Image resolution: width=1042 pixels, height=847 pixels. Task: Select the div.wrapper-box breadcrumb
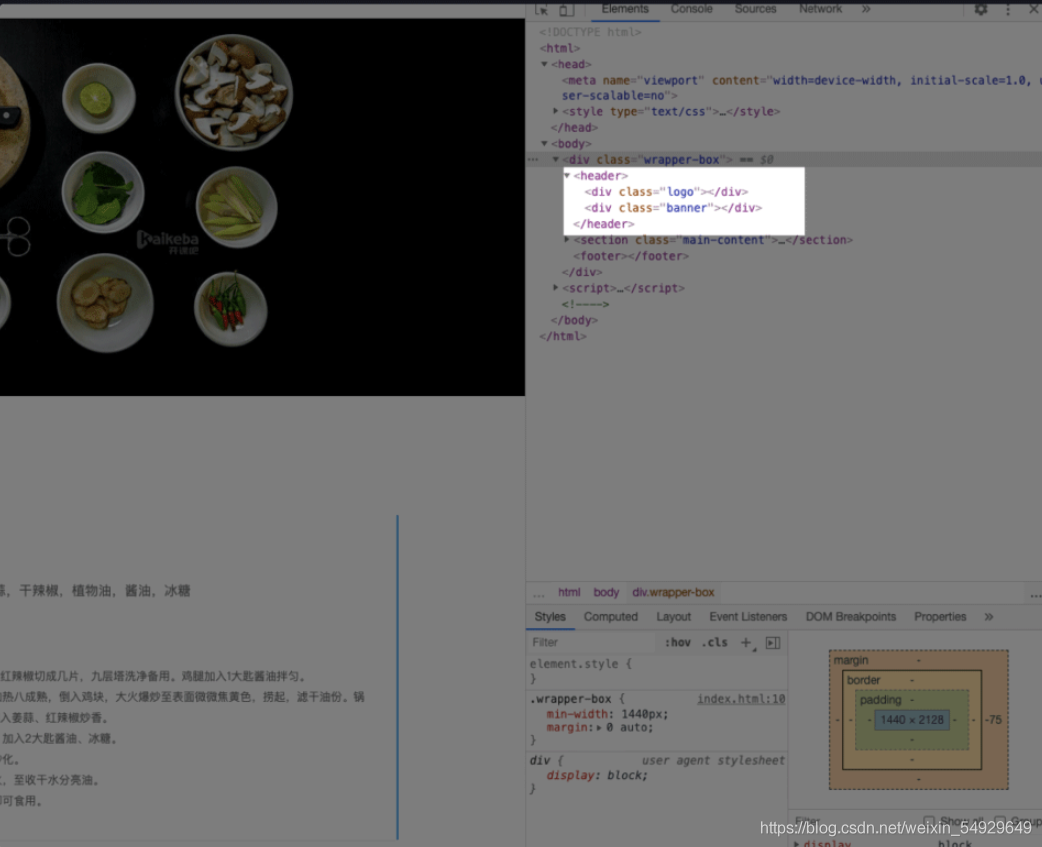(x=673, y=592)
